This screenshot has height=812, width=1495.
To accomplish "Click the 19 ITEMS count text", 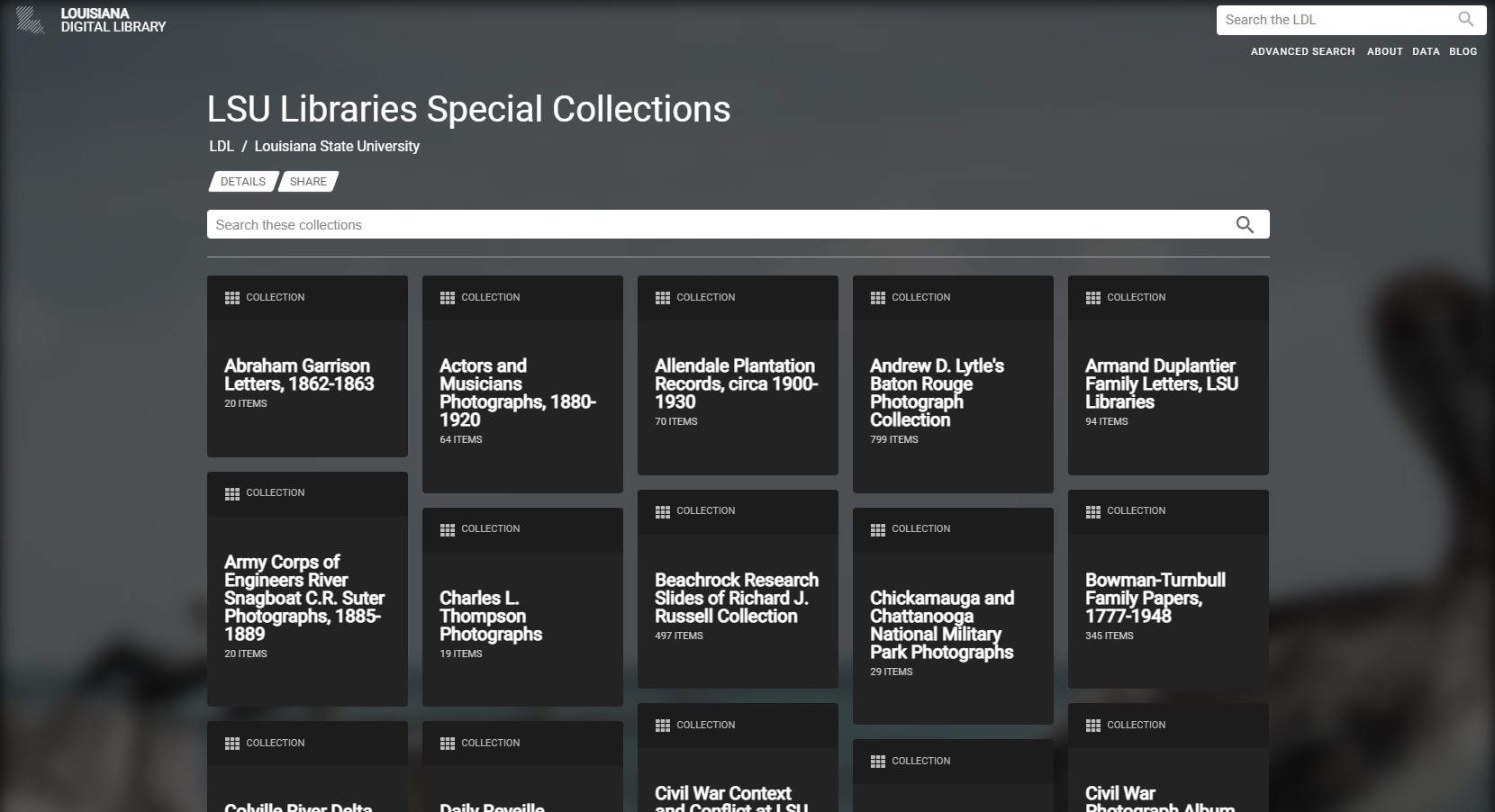I will (461, 654).
